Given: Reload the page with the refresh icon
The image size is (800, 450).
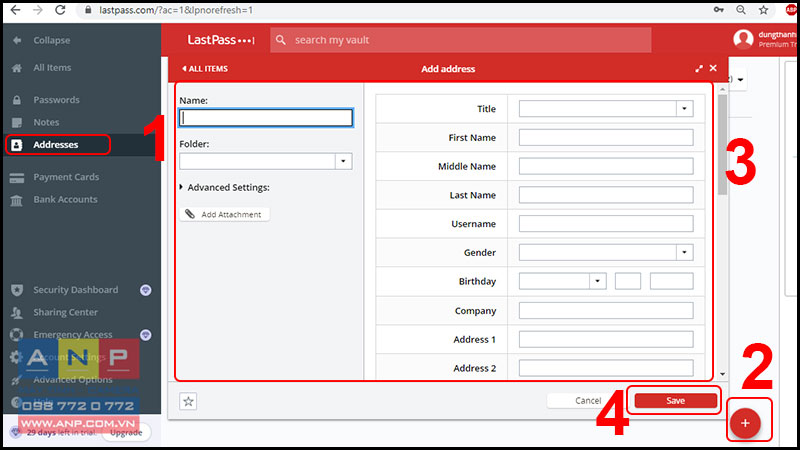Looking at the screenshot, I should [60, 10].
